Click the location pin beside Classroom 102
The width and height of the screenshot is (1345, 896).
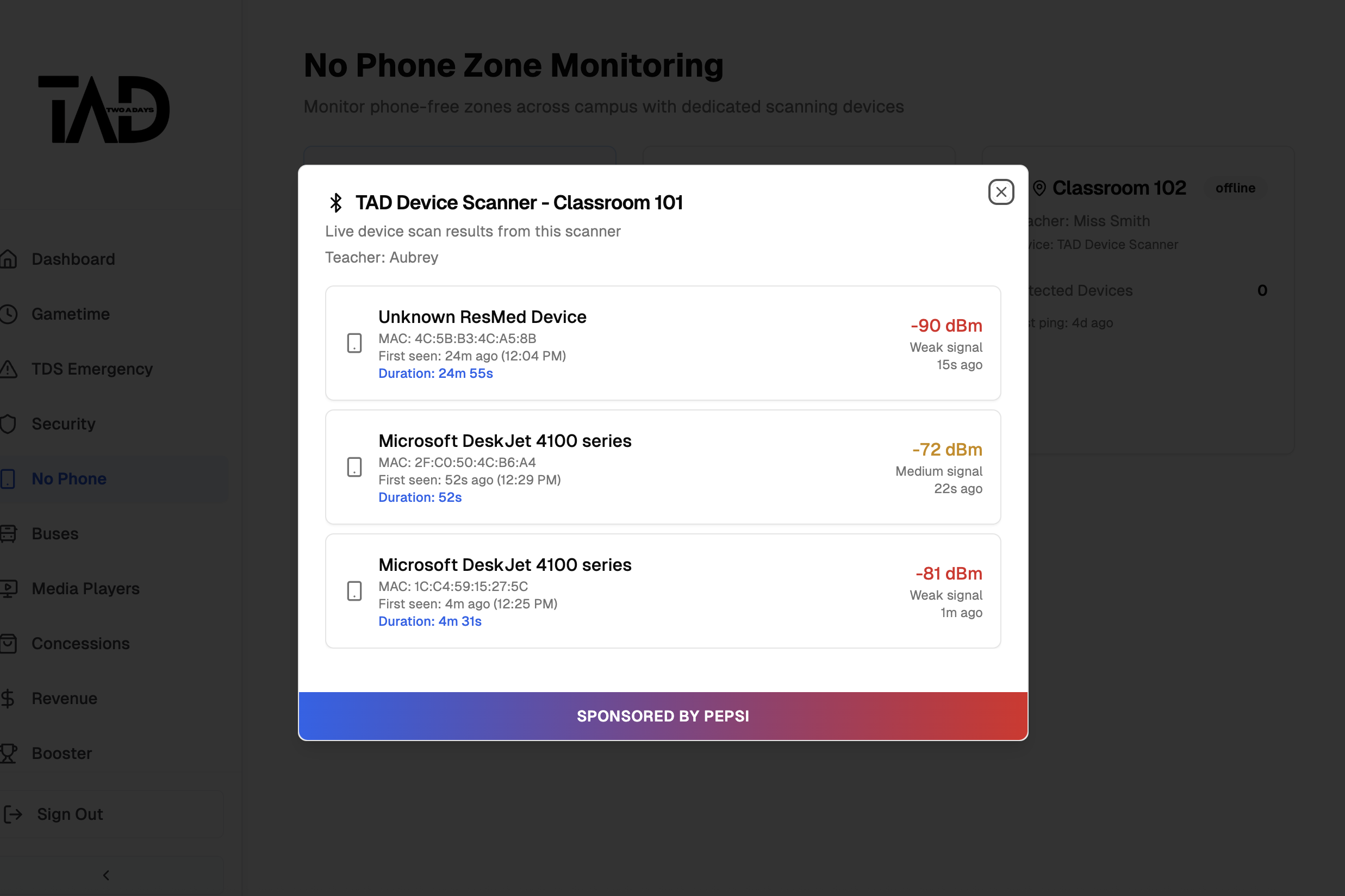pyautogui.click(x=1040, y=188)
